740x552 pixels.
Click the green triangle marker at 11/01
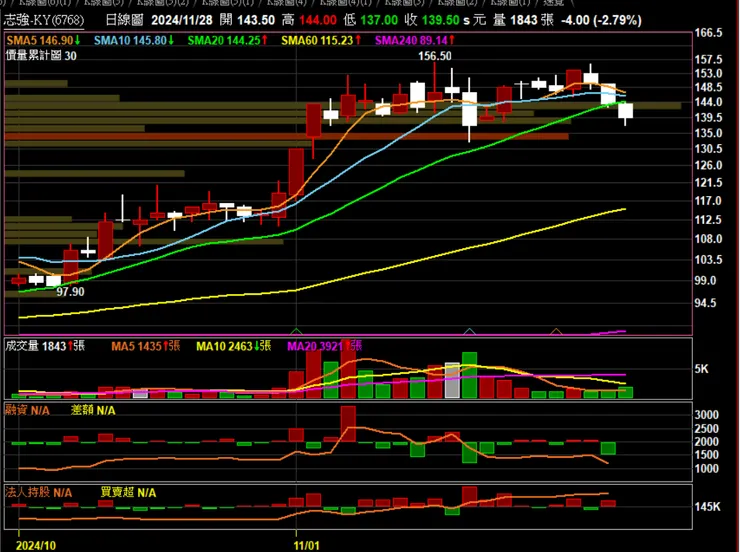click(x=296, y=331)
